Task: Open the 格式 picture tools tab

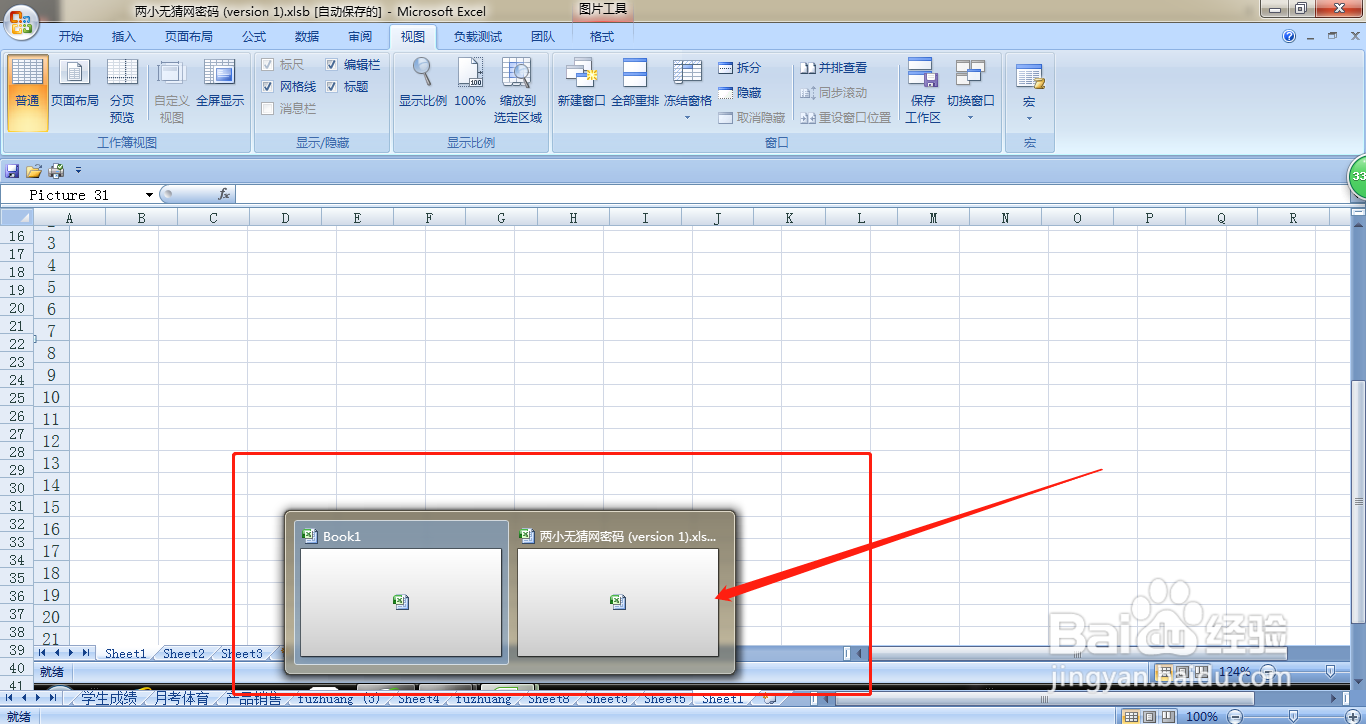Action: point(602,37)
